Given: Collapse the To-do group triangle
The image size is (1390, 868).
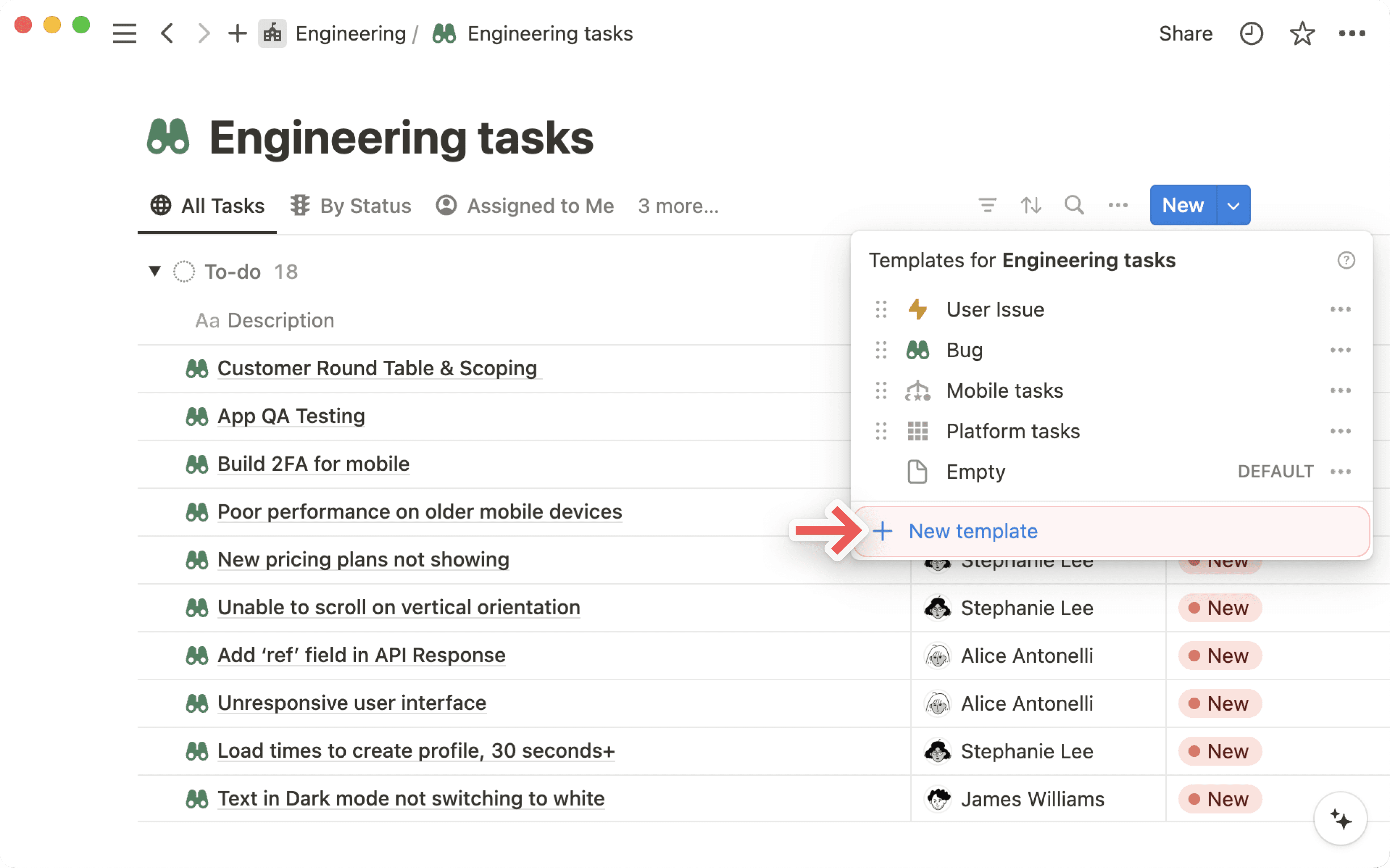Looking at the screenshot, I should coord(154,271).
